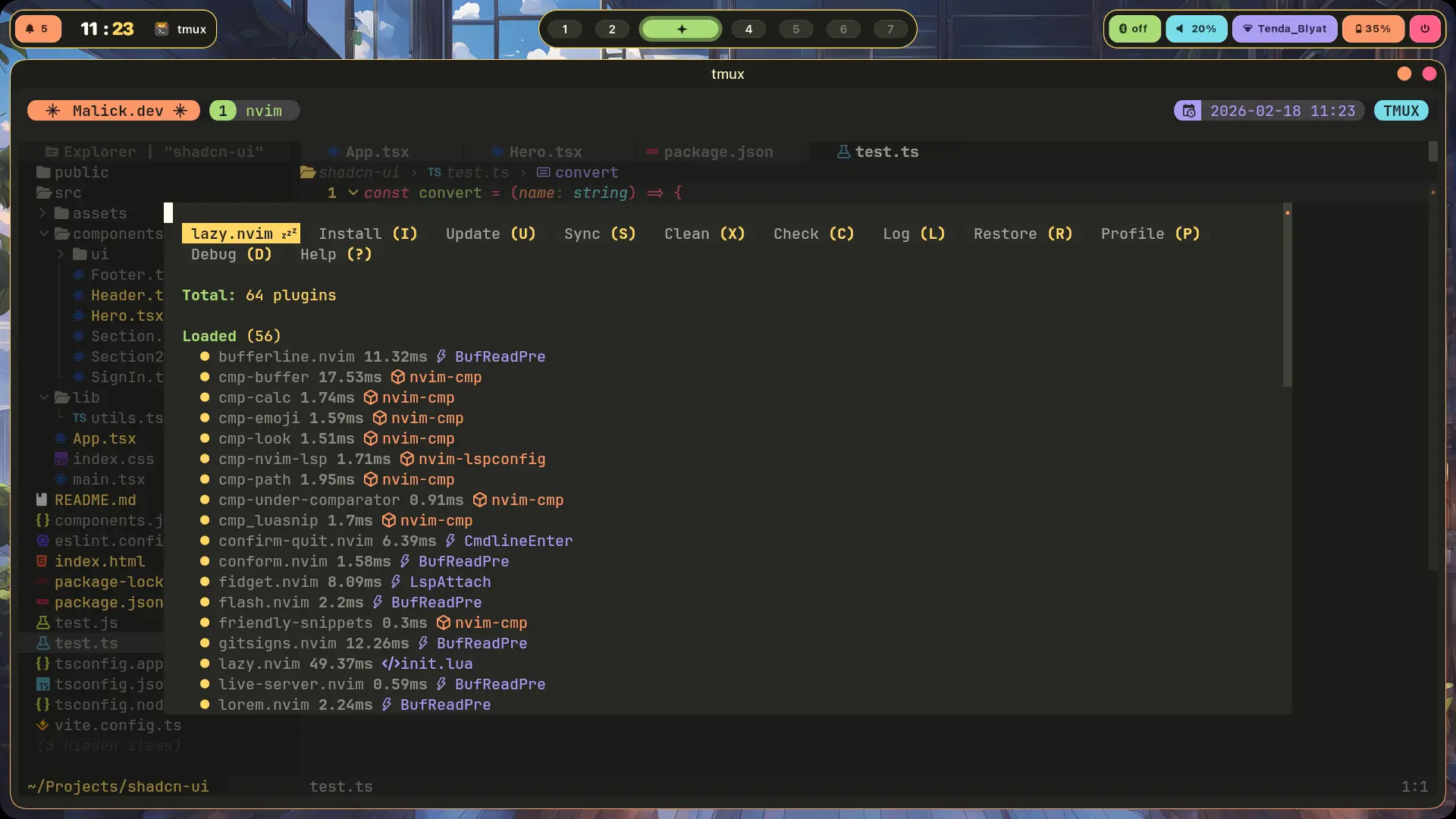Click the public folder icon

tap(43, 172)
